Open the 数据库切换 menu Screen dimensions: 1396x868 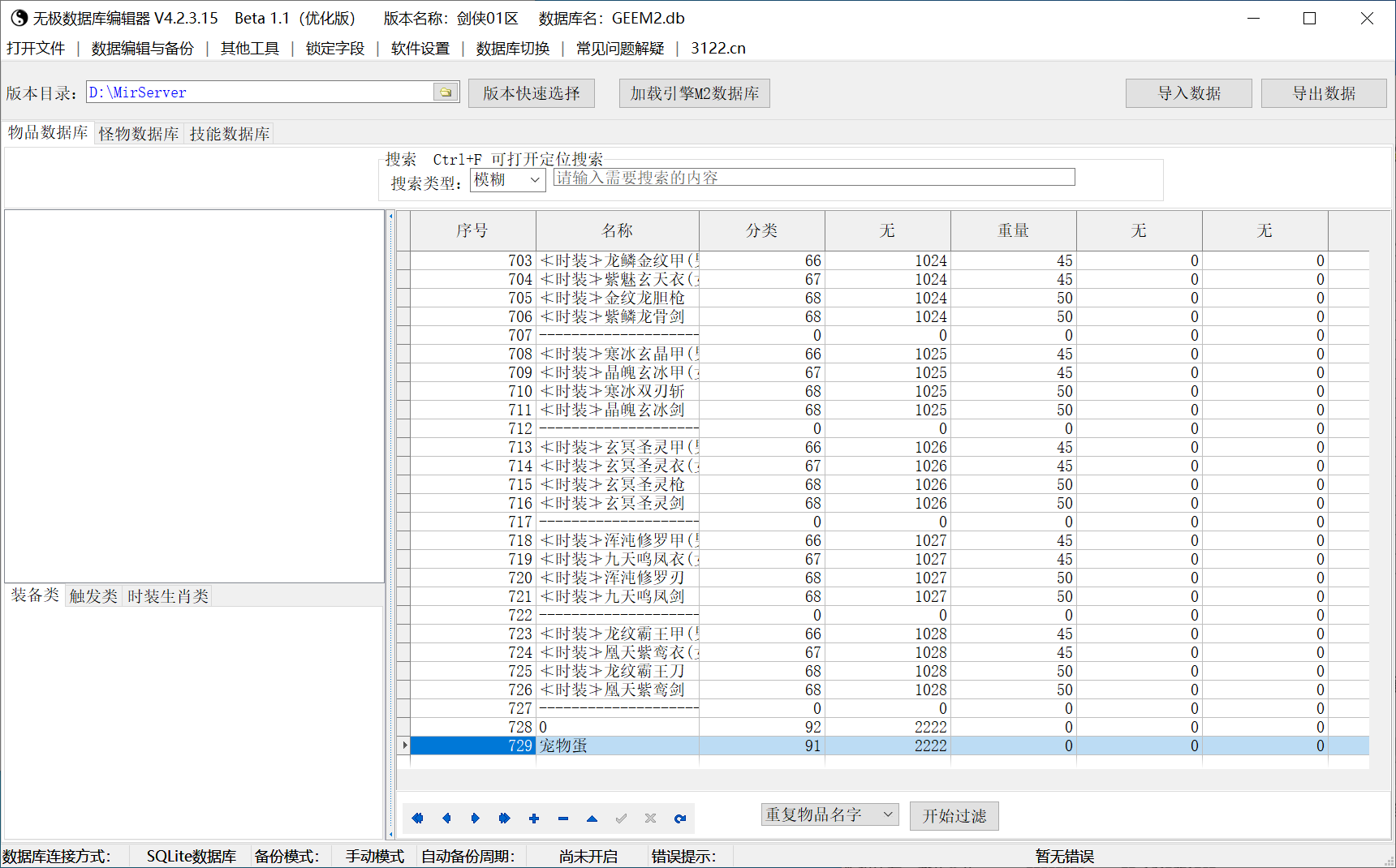[513, 48]
